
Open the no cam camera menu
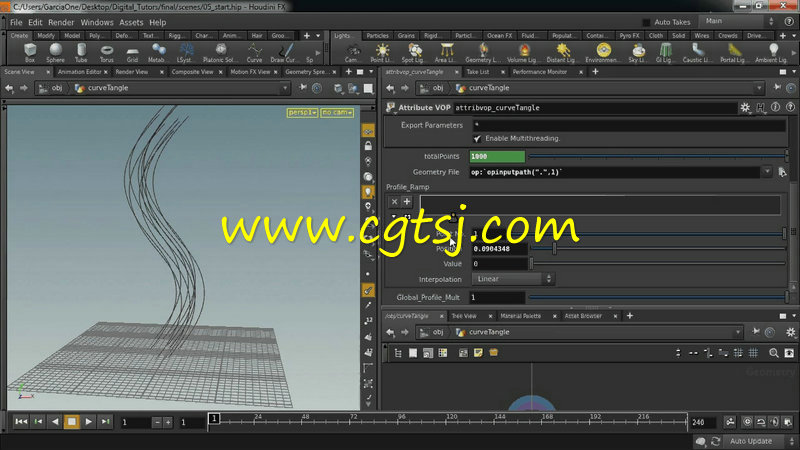[337, 112]
